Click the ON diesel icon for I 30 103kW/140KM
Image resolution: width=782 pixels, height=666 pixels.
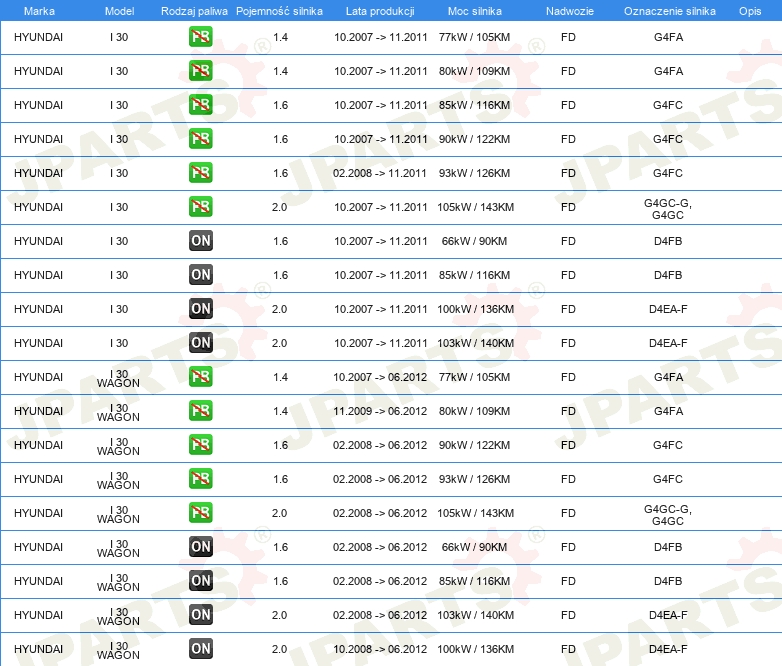[200, 342]
